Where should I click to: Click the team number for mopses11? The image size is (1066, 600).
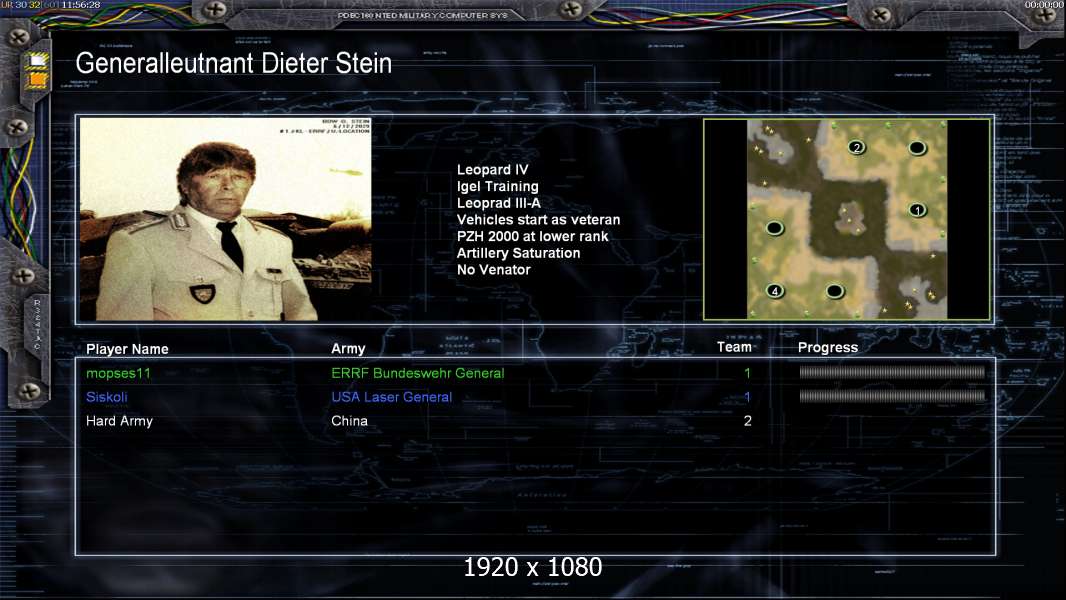tap(747, 373)
